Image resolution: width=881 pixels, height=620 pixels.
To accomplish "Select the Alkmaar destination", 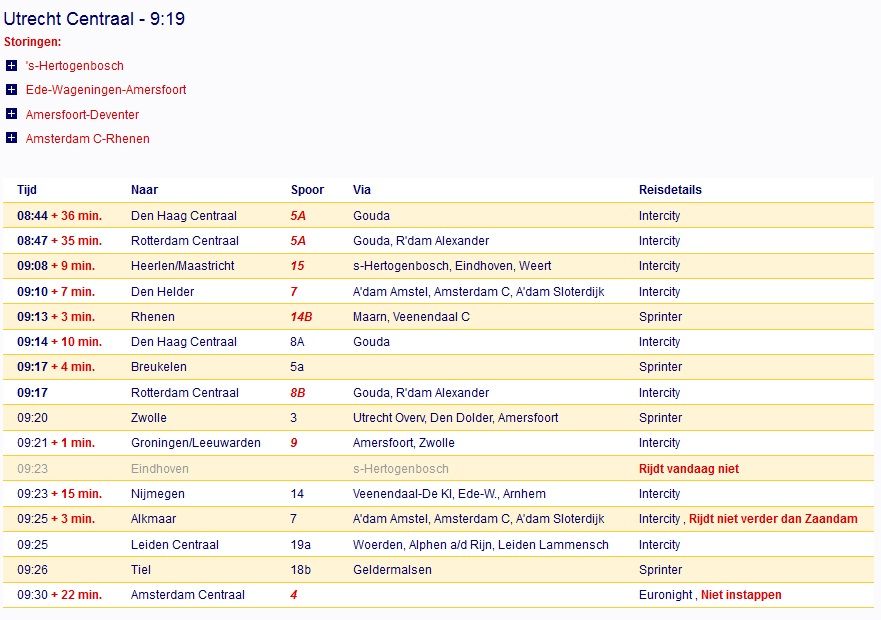I will [153, 519].
